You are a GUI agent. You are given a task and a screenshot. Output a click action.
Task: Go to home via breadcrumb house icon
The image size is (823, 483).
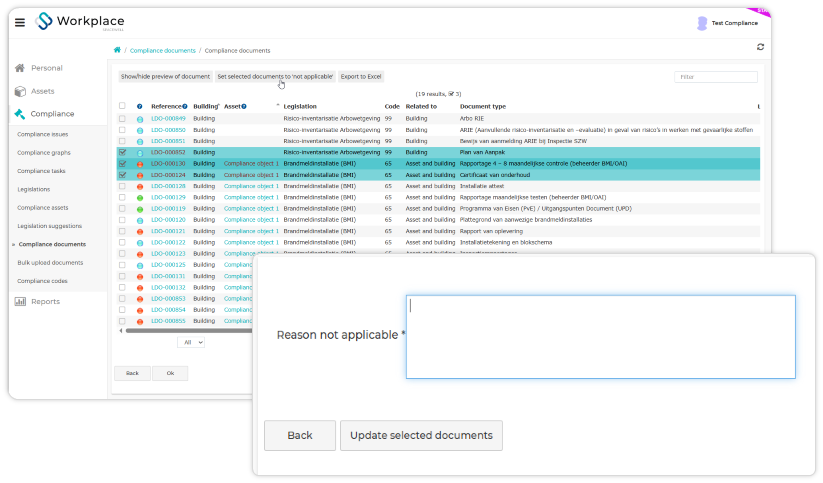[117, 50]
